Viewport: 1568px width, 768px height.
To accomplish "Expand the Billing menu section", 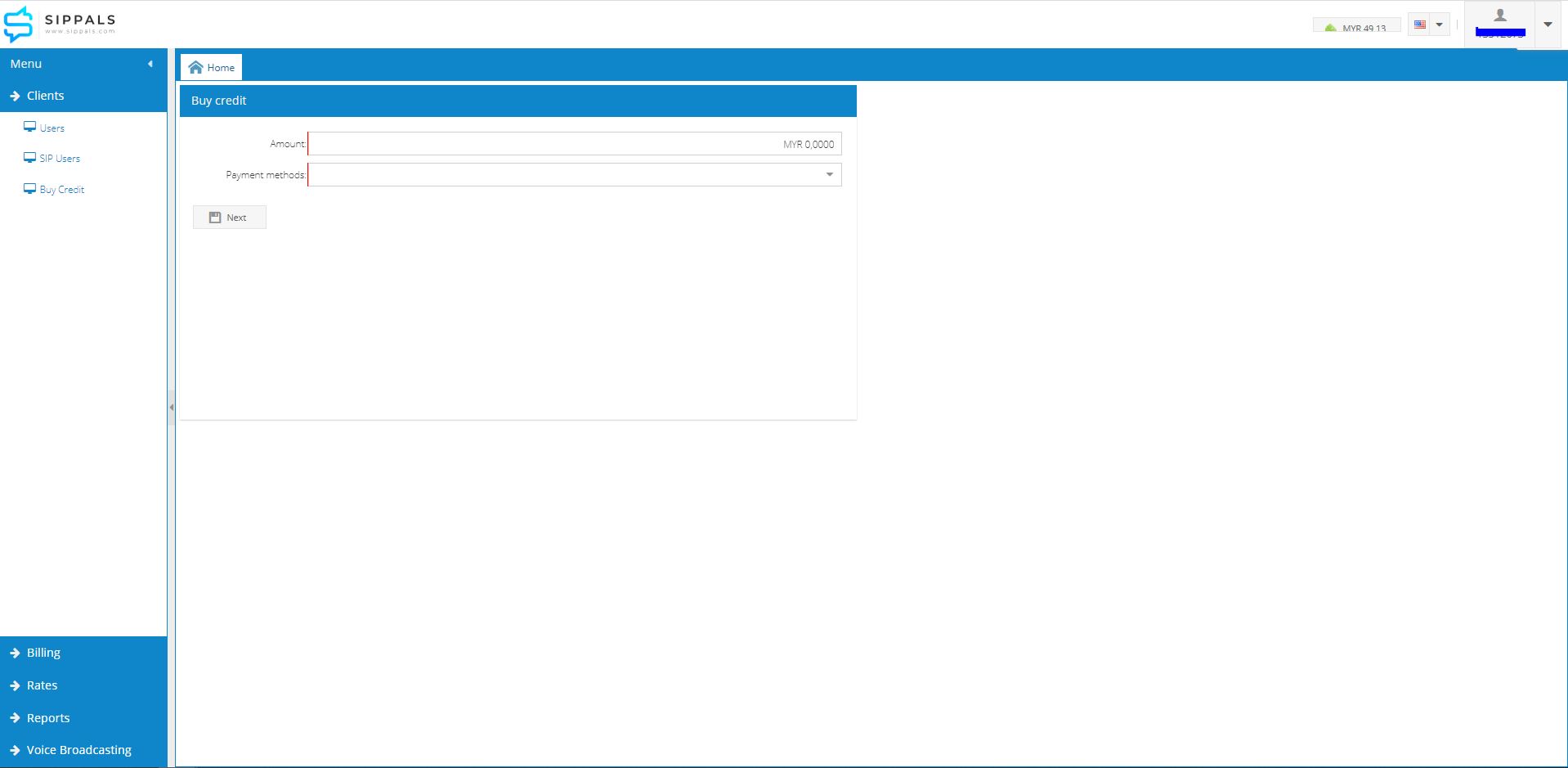I will pyautogui.click(x=83, y=653).
